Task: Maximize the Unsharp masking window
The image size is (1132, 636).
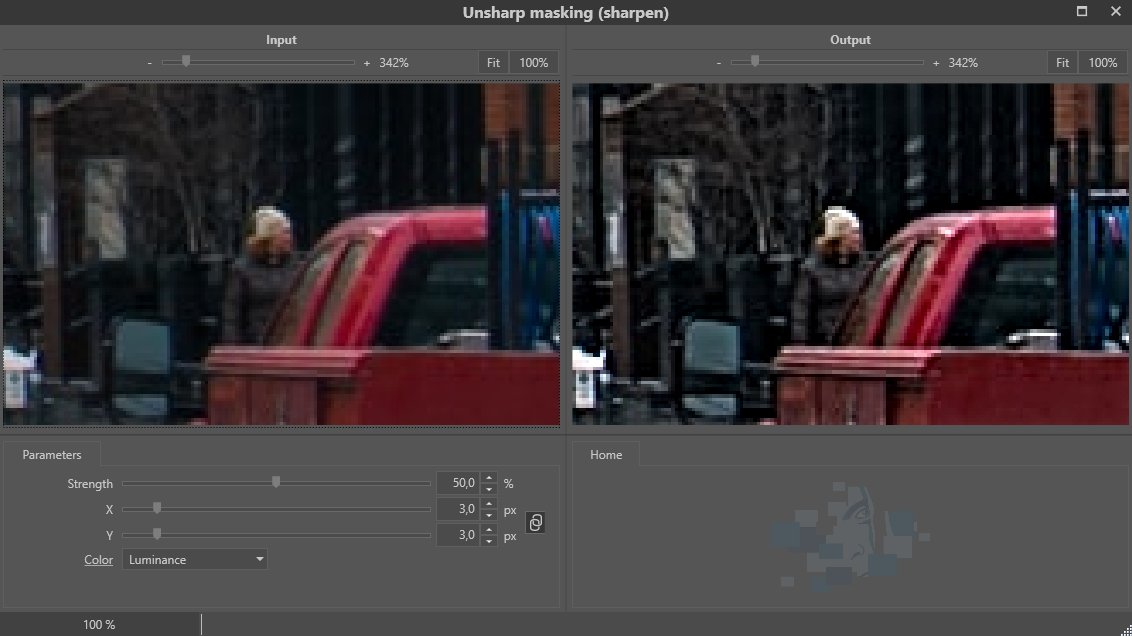Action: 1081,11
